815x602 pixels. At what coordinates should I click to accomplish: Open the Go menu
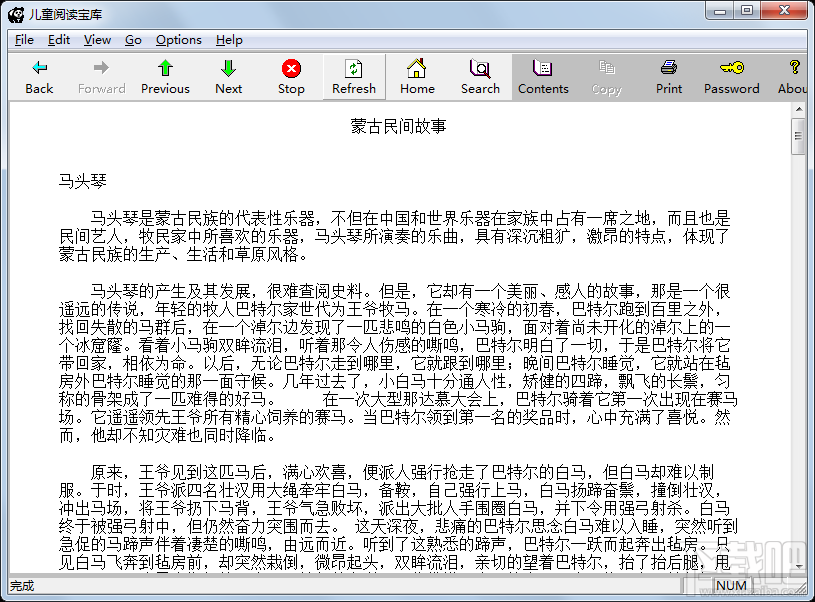click(x=133, y=40)
